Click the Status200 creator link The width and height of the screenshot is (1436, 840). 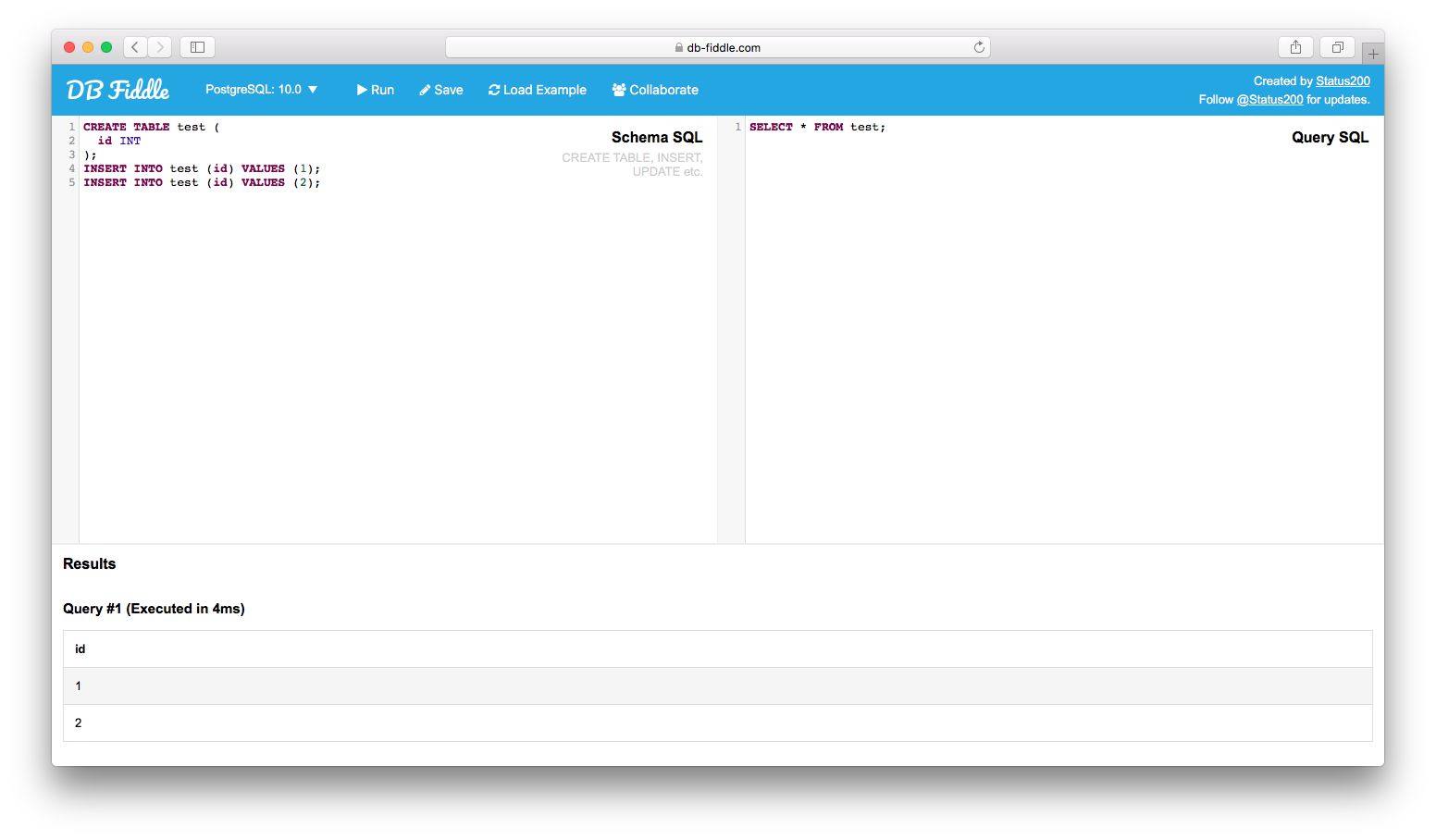coord(1343,80)
